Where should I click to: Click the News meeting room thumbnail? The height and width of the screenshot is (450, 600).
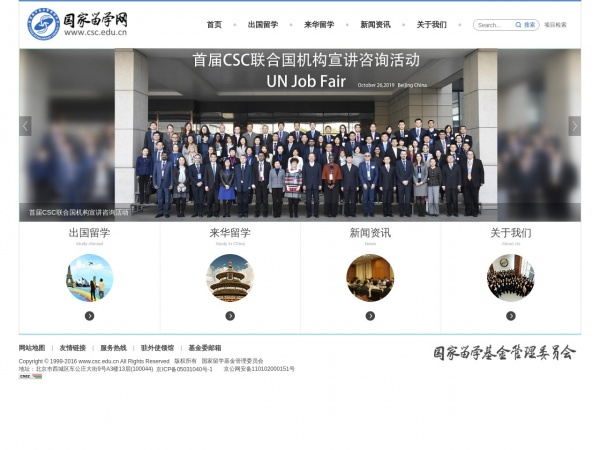[x=370, y=278]
